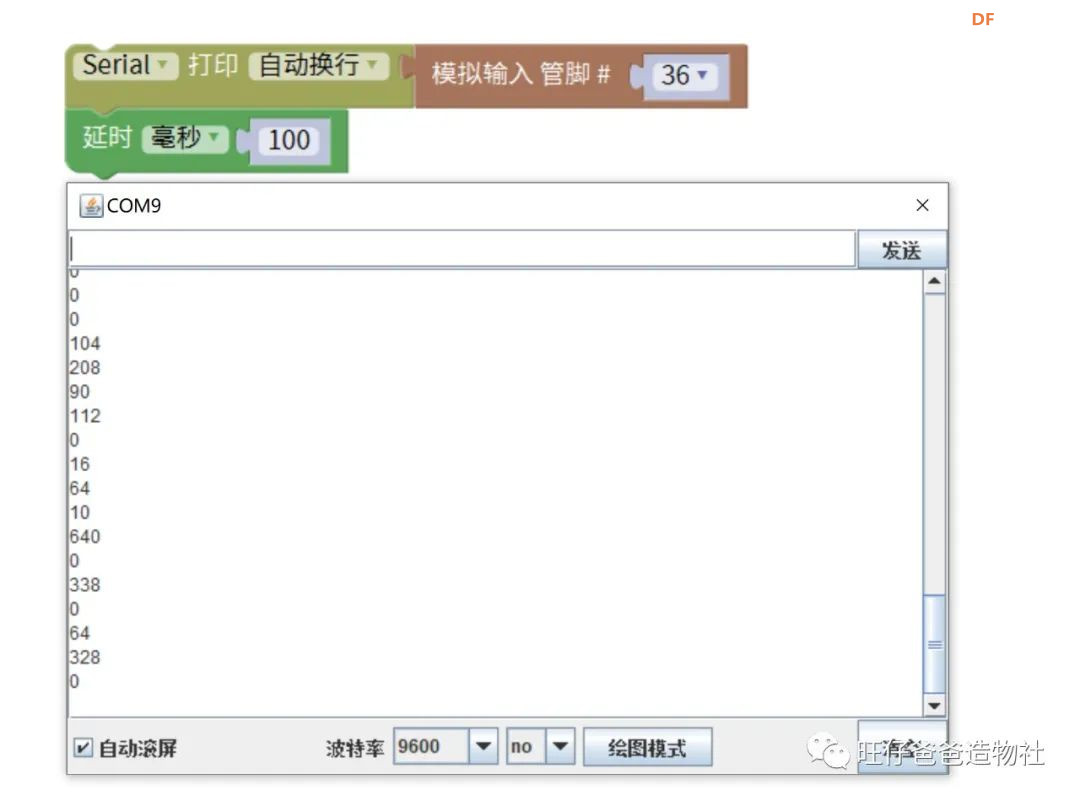Click the 清空 clear button

pos(902,747)
